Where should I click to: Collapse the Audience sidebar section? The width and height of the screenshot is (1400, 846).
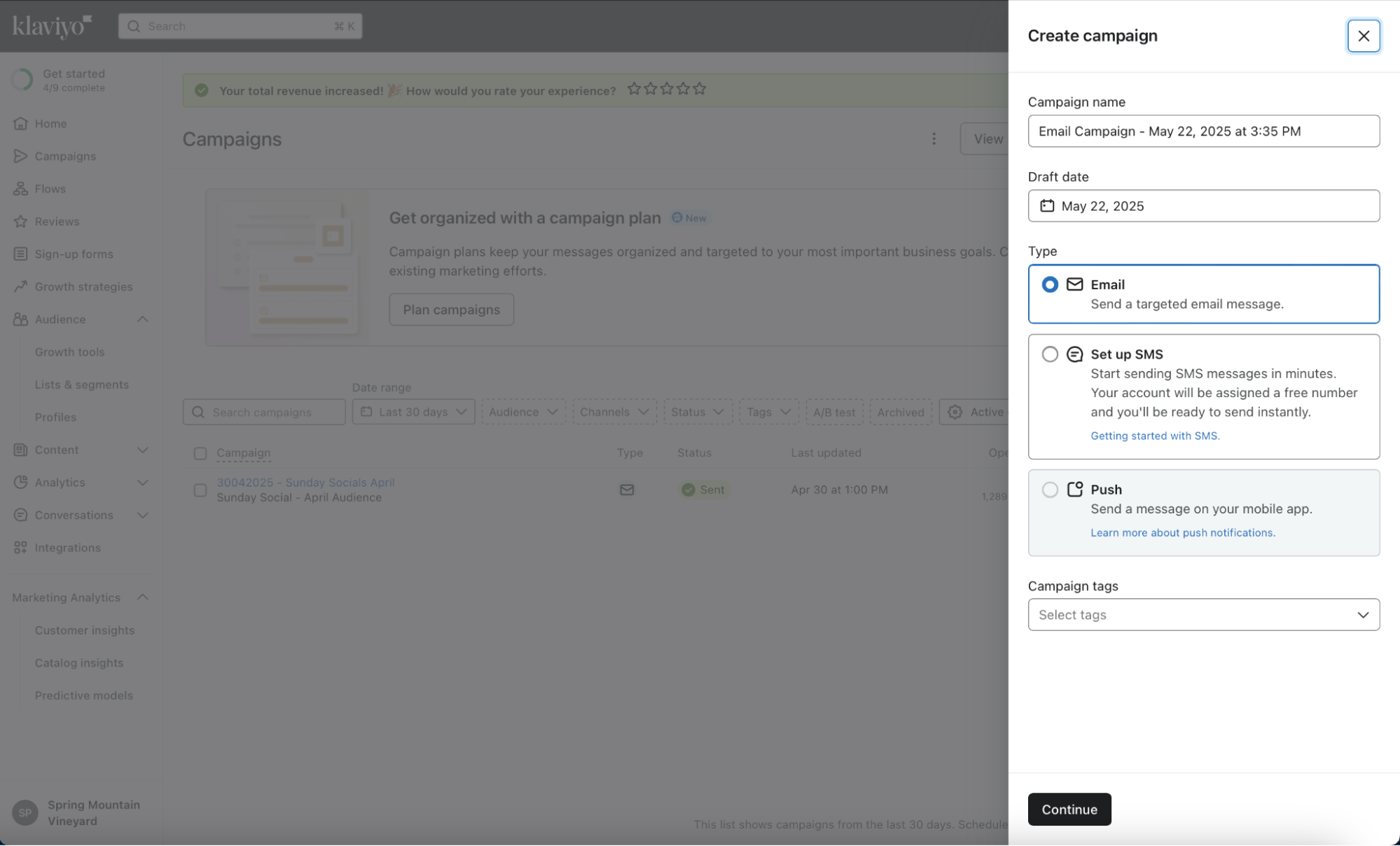pyautogui.click(x=142, y=319)
